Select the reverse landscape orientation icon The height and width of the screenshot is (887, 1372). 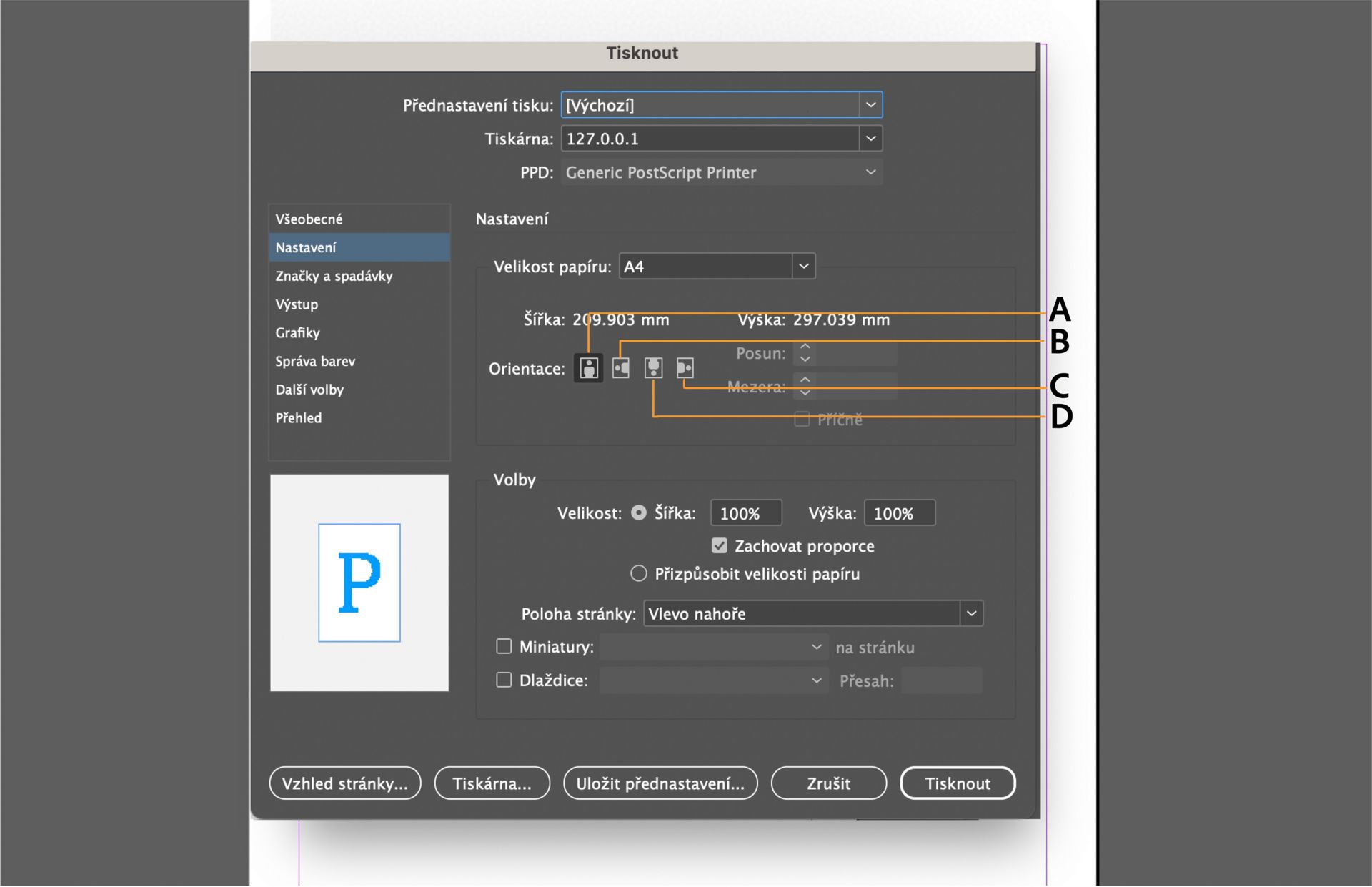[x=685, y=368]
